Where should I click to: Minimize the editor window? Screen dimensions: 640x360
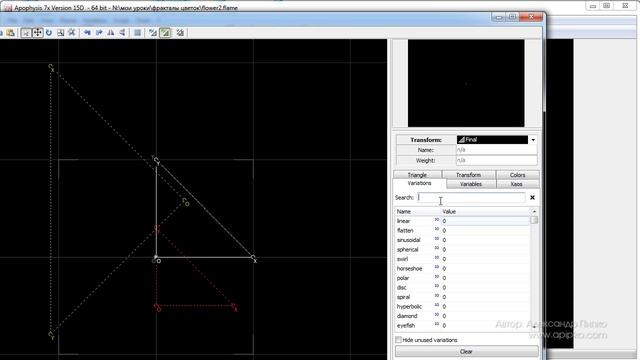[x=499, y=17]
